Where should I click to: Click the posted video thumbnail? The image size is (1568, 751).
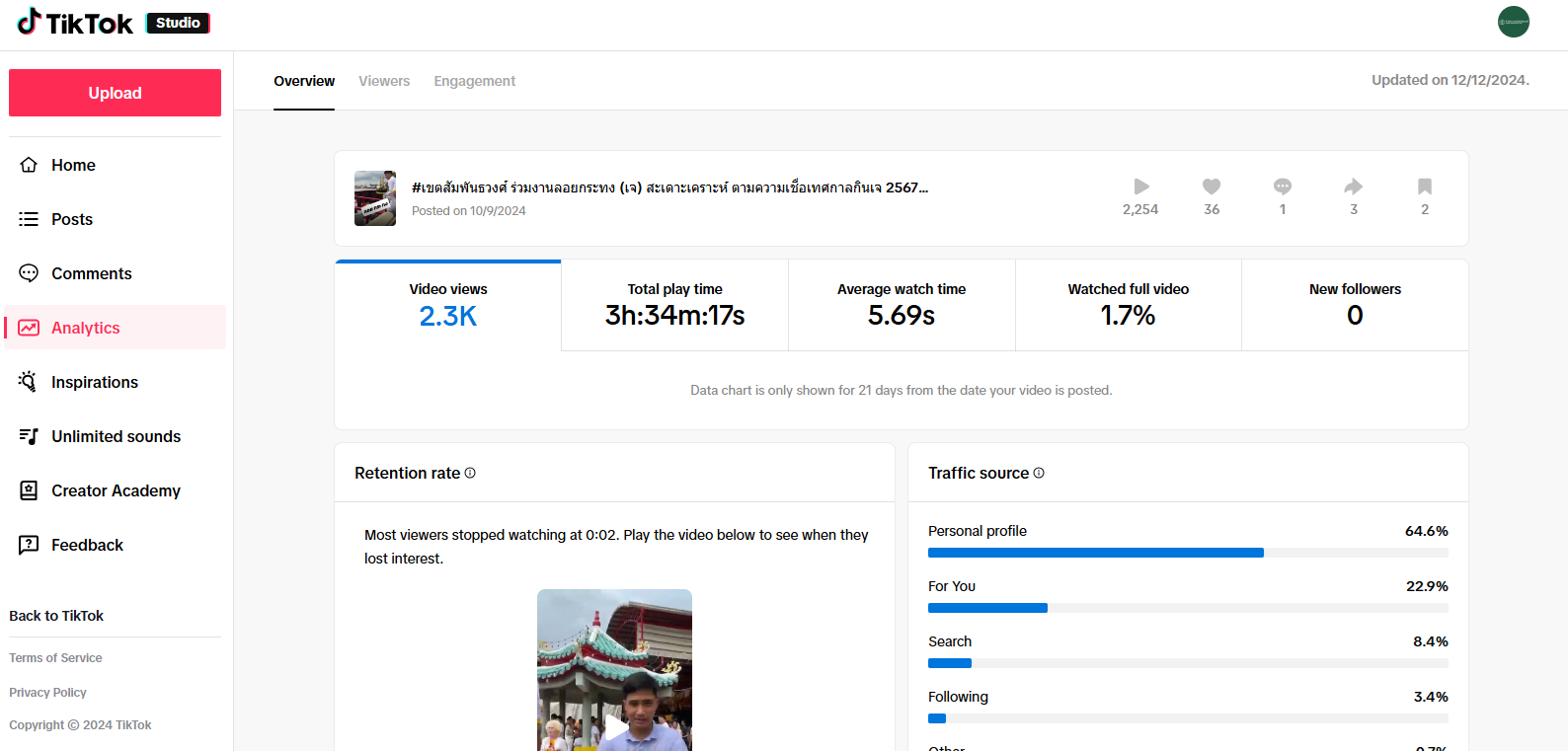click(375, 198)
